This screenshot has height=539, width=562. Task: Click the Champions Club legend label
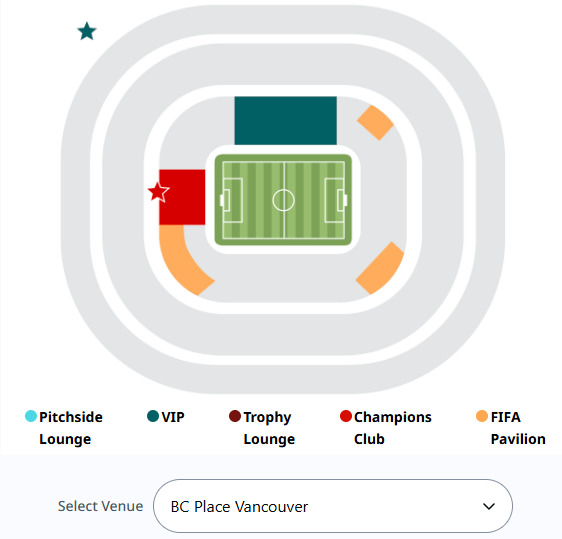tap(393, 428)
